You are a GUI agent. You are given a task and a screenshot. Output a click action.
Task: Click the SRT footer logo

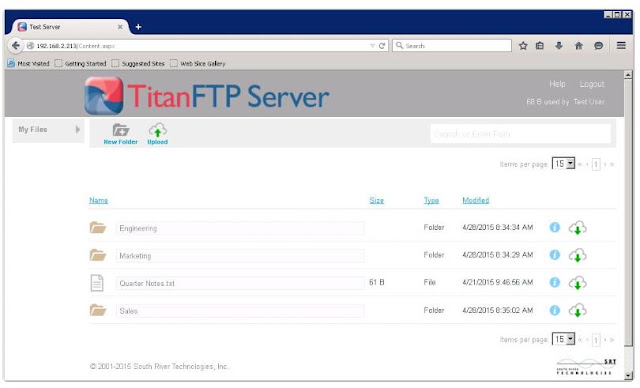[587, 366]
